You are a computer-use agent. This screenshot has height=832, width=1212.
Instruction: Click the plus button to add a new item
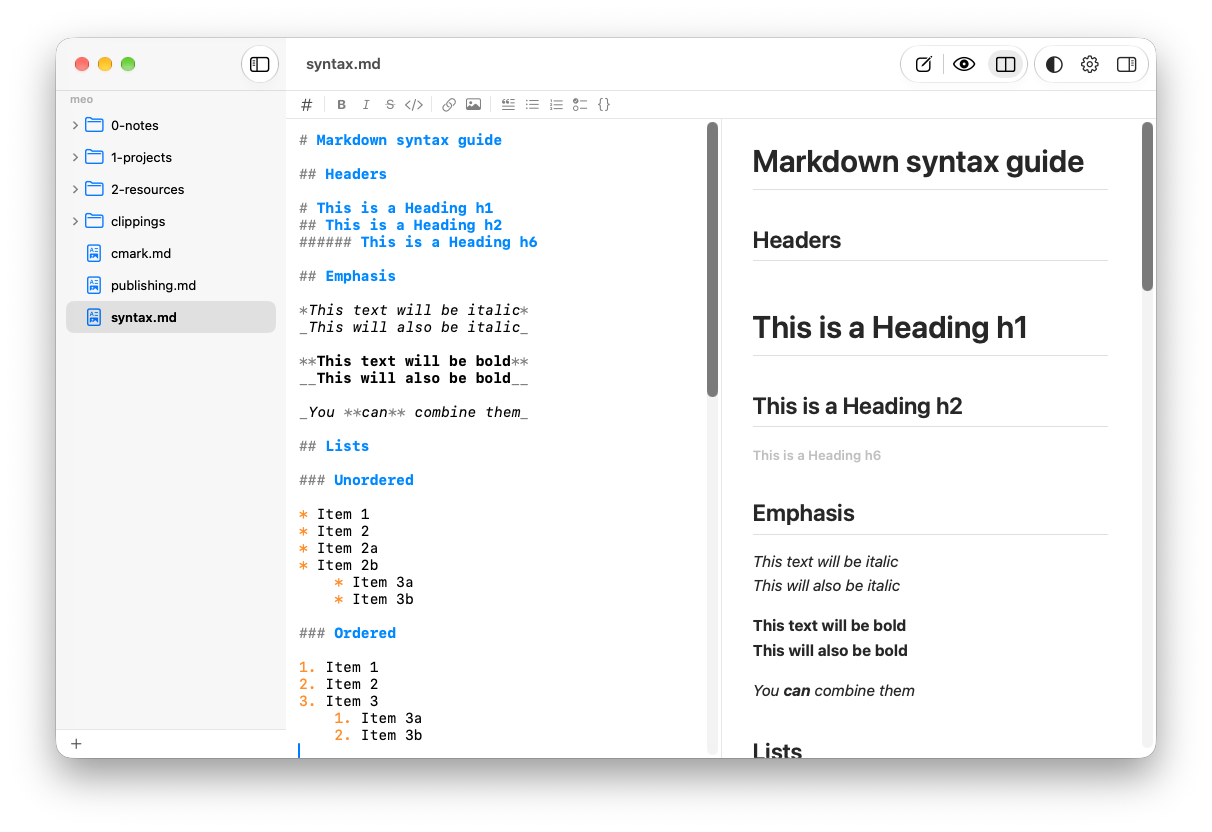pos(76,744)
